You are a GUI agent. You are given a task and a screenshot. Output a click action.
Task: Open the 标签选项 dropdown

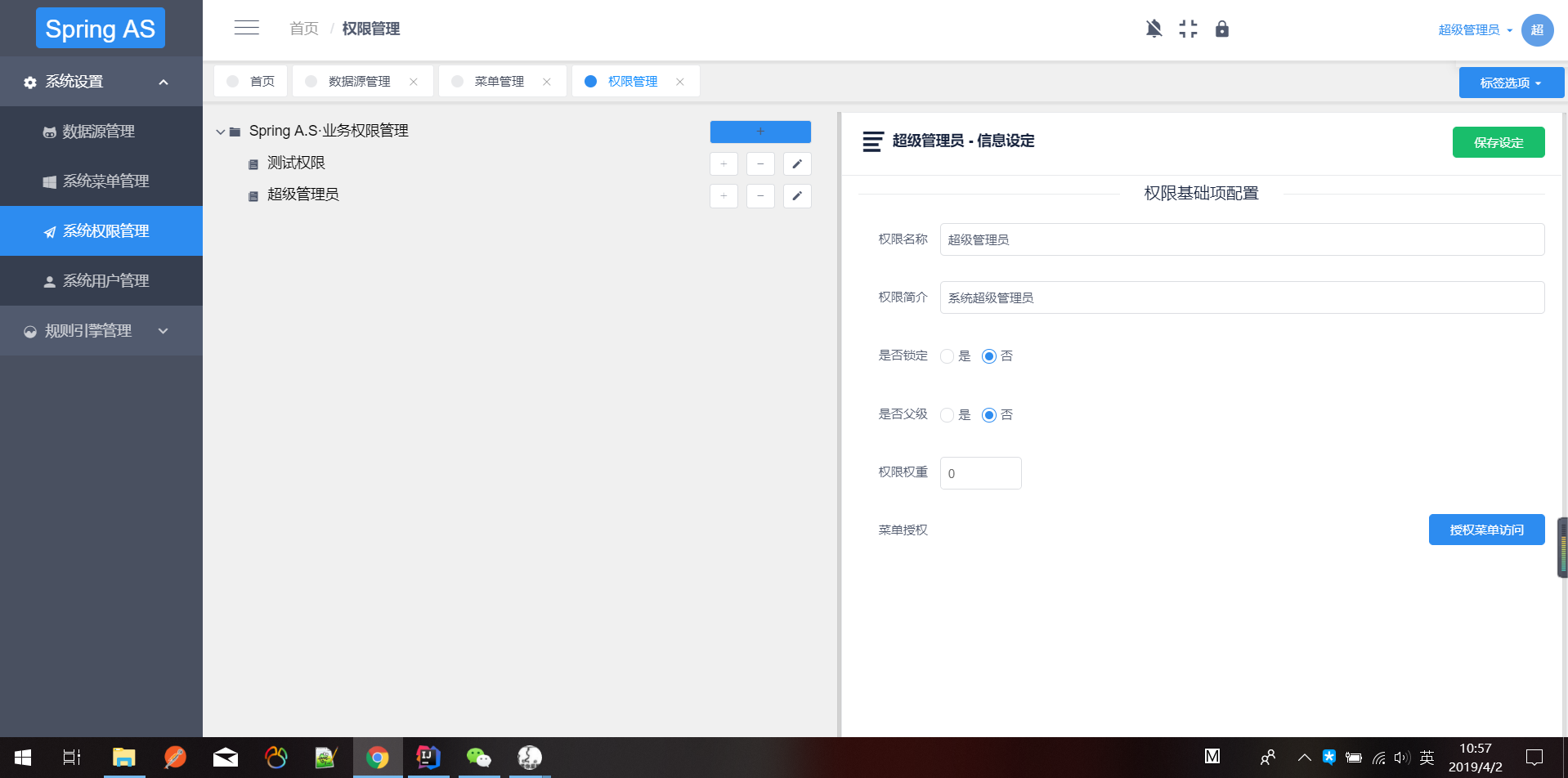click(1510, 82)
